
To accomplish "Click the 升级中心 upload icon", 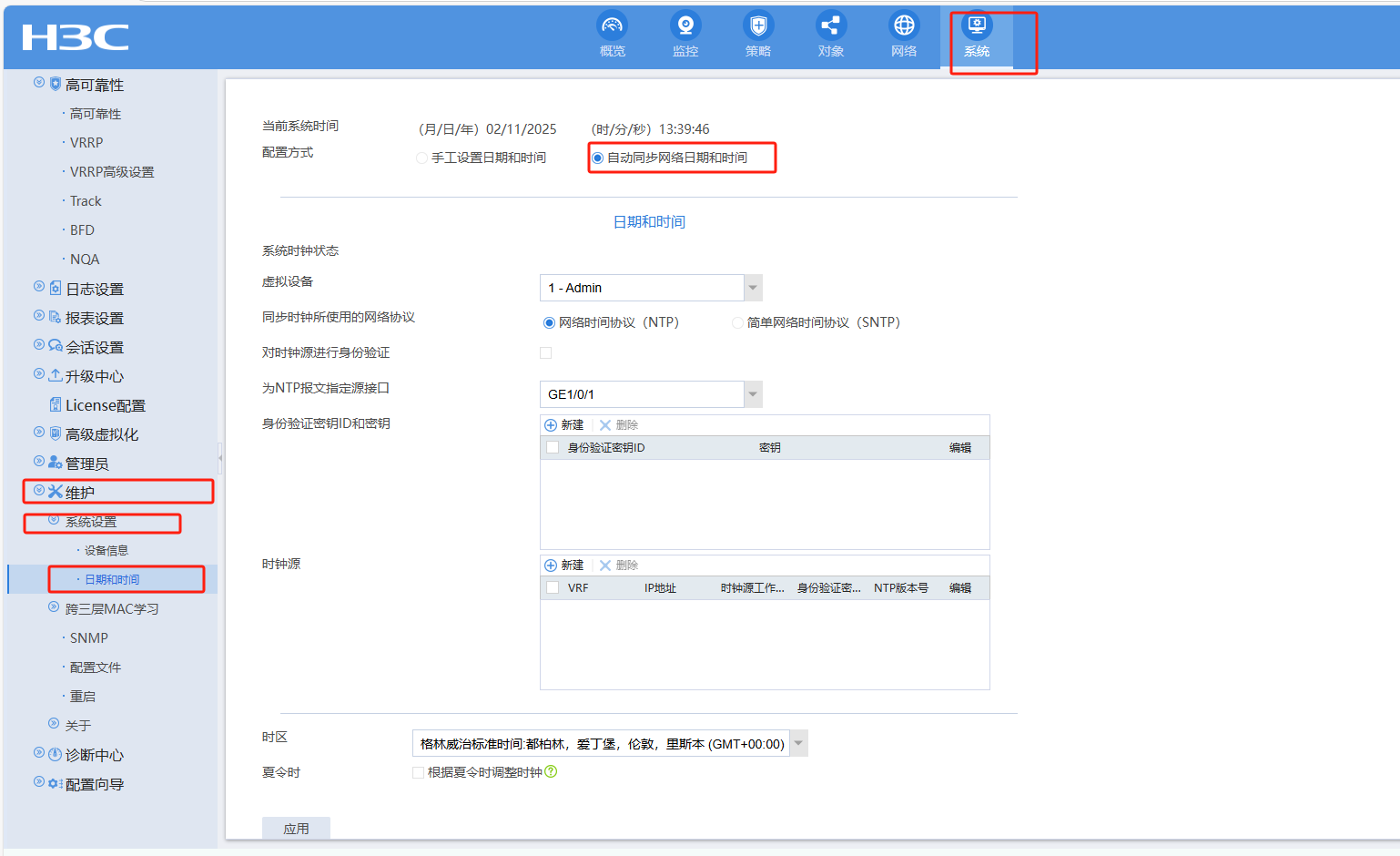I will tap(56, 376).
